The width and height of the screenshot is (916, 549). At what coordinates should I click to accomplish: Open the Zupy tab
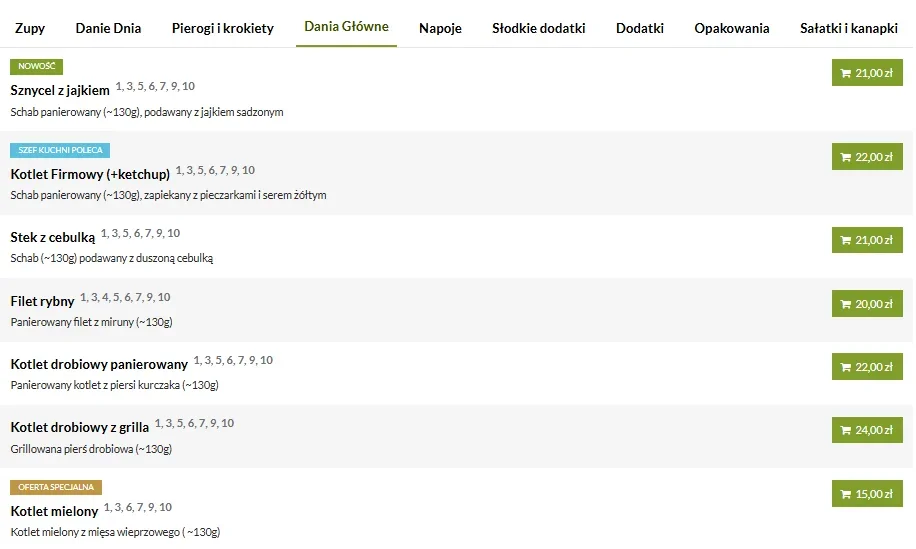(30, 28)
